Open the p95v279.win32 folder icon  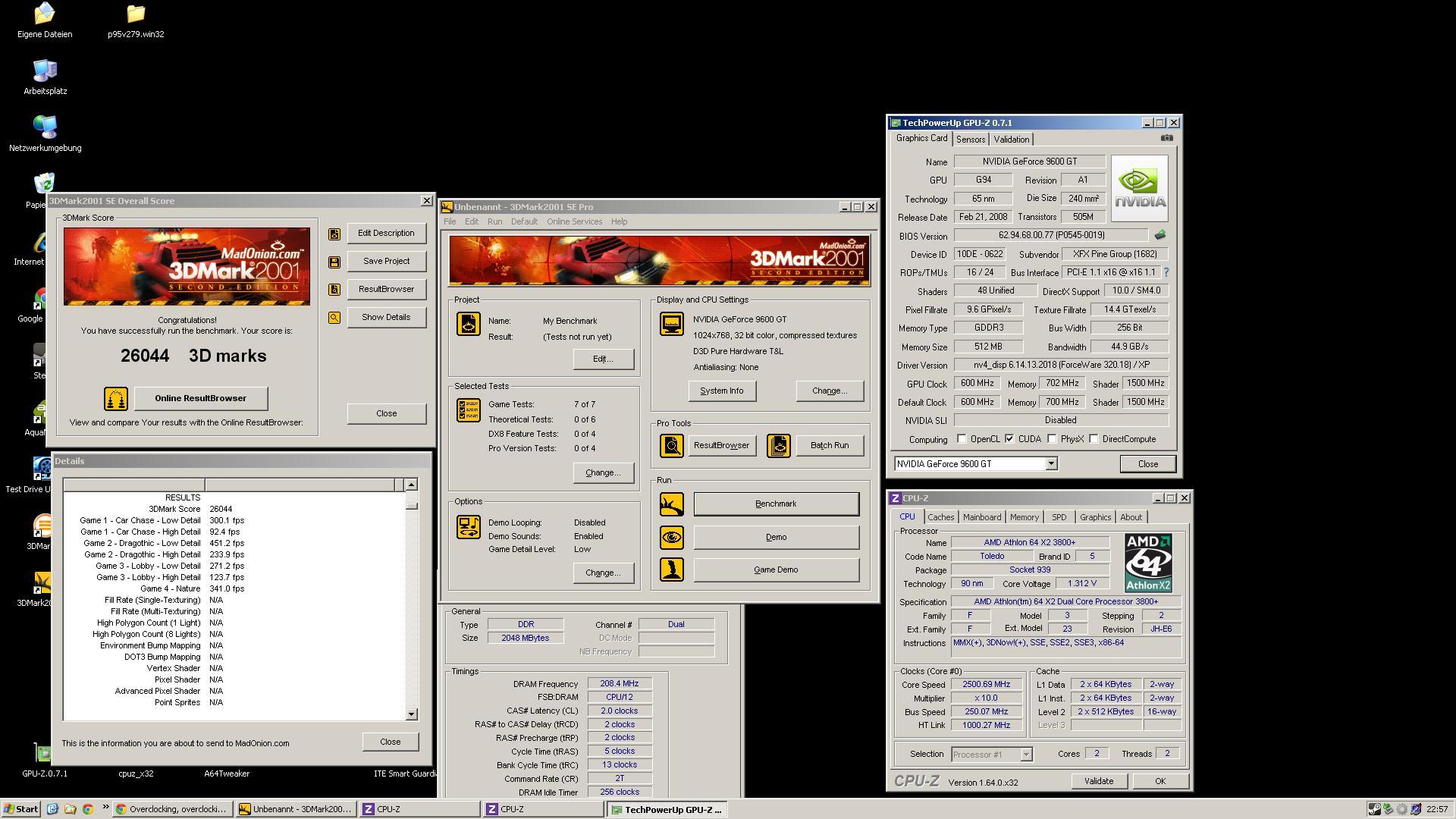(136, 20)
